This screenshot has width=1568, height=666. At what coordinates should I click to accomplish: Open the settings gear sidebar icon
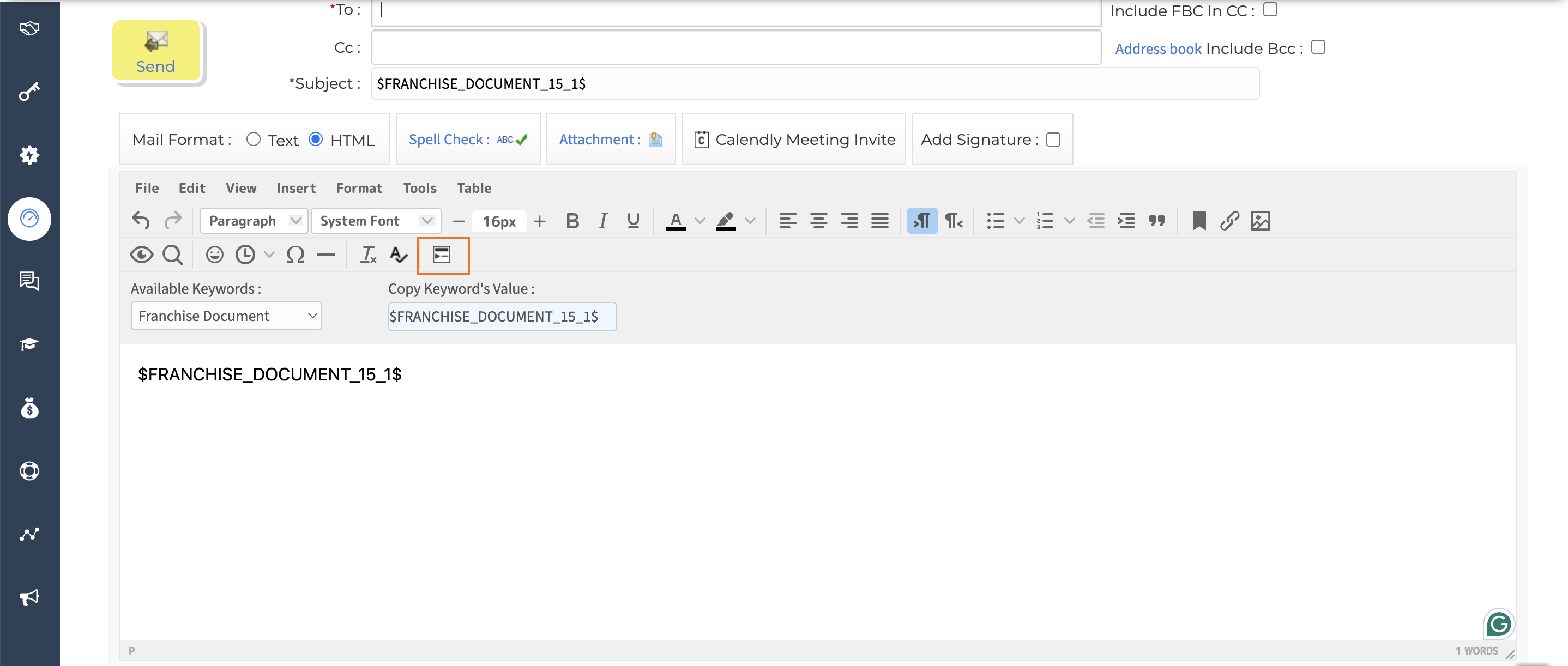pyautogui.click(x=29, y=155)
